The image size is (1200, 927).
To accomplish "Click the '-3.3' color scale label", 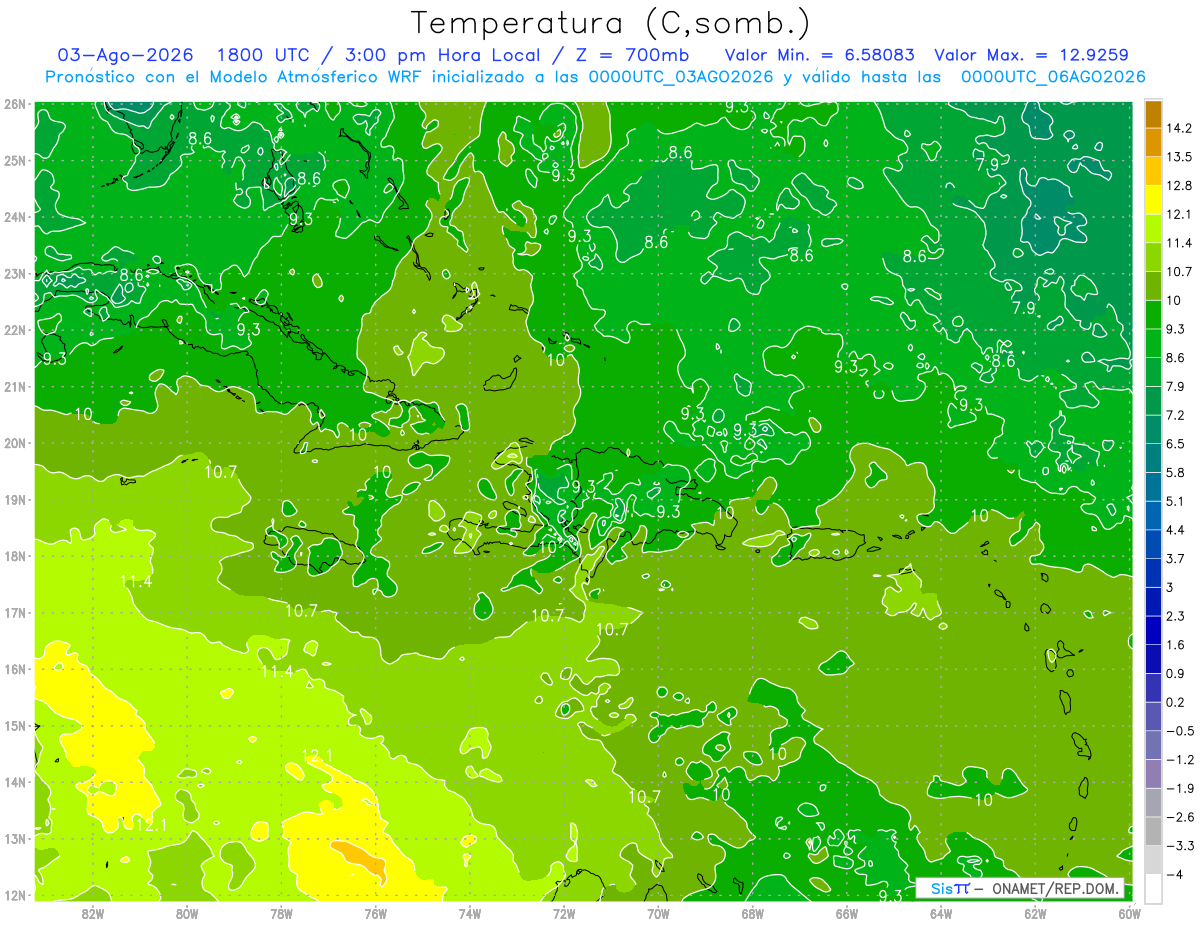I will pyautogui.click(x=1179, y=846).
